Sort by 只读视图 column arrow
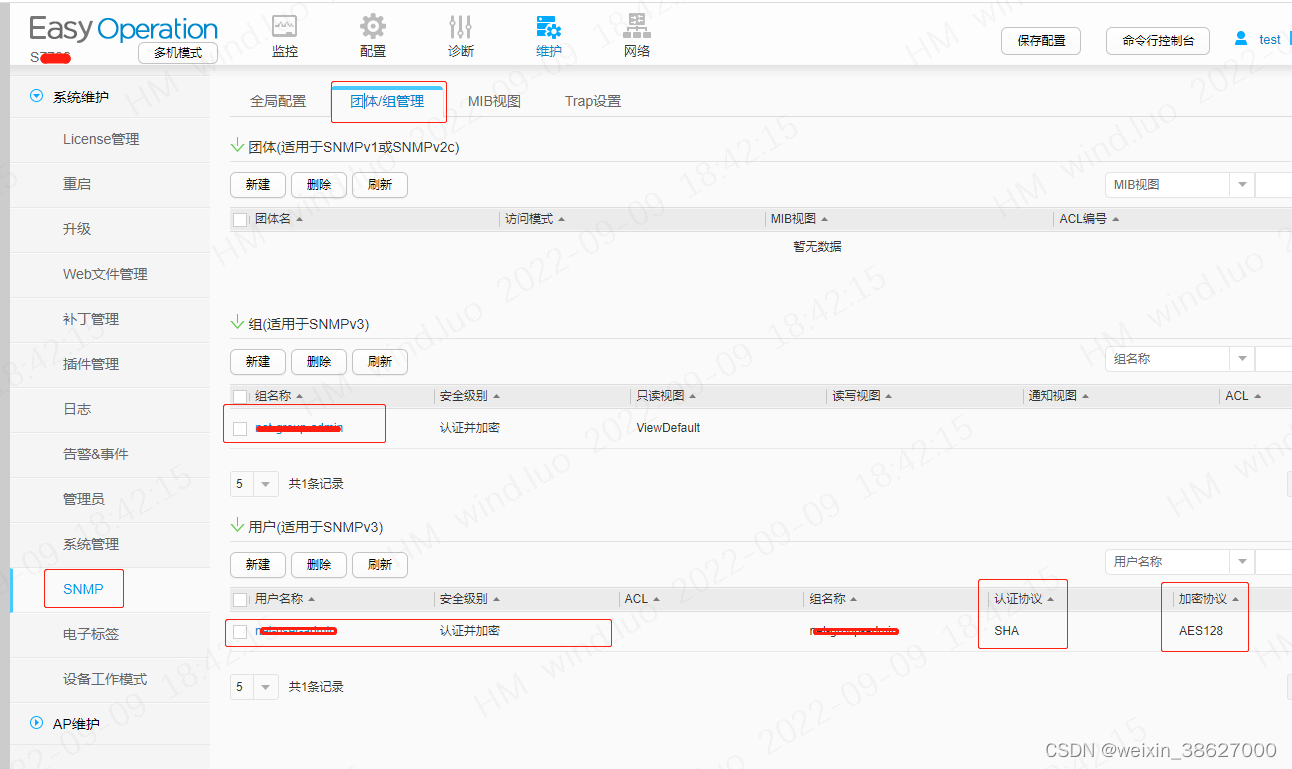Screen dimensions: 1292x769 (693, 396)
